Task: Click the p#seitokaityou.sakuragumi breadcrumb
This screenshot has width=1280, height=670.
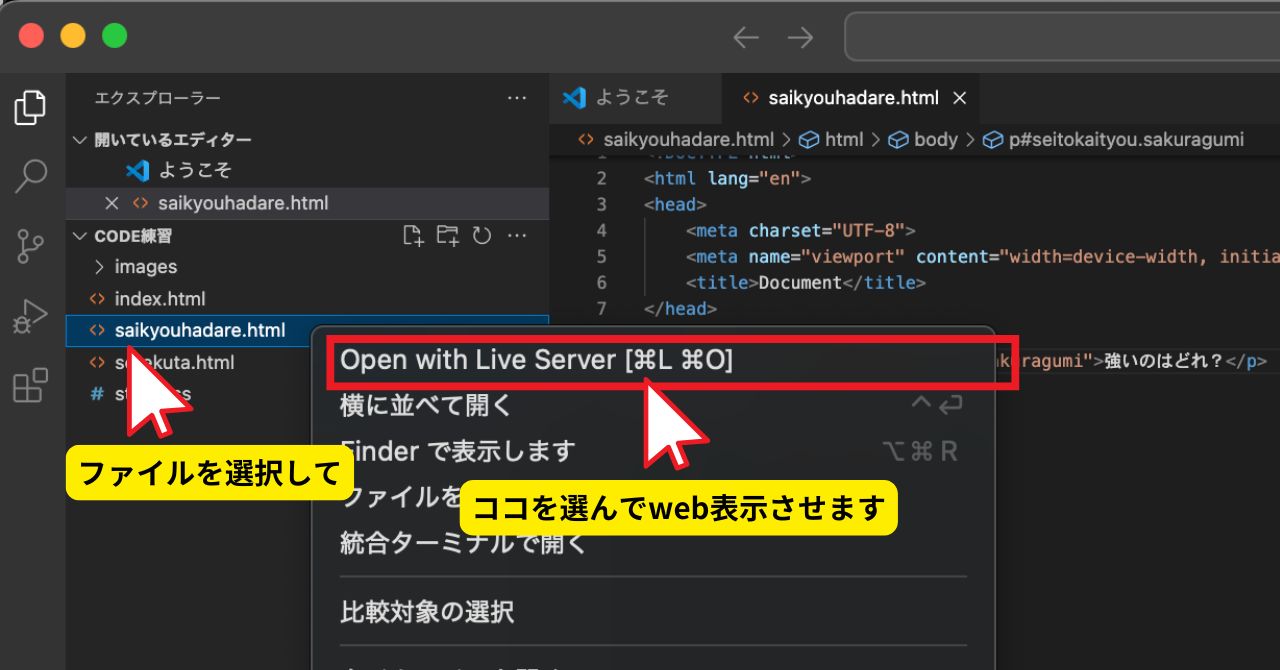Action: click(1126, 140)
